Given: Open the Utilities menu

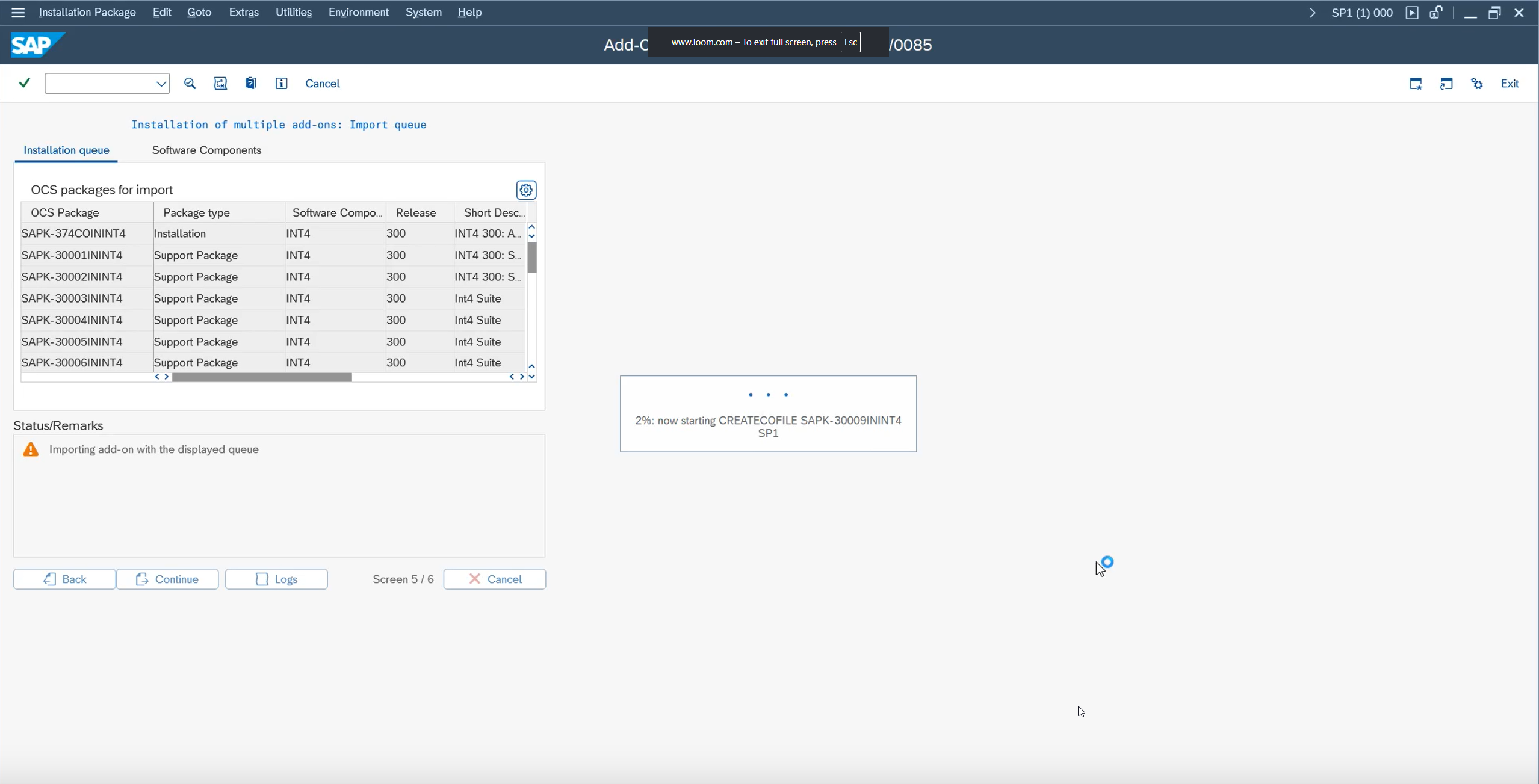Looking at the screenshot, I should (294, 12).
